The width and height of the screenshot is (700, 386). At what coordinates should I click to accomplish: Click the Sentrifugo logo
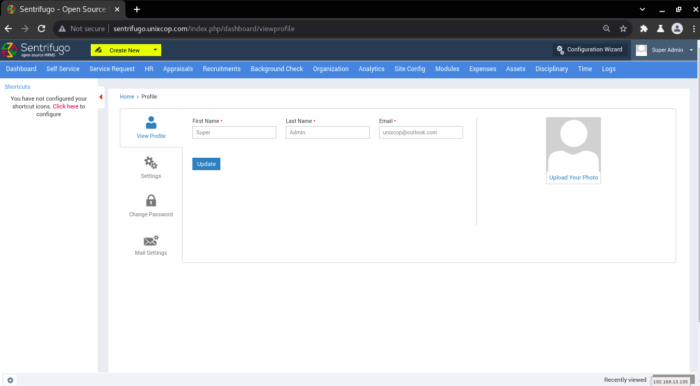pos(36,50)
